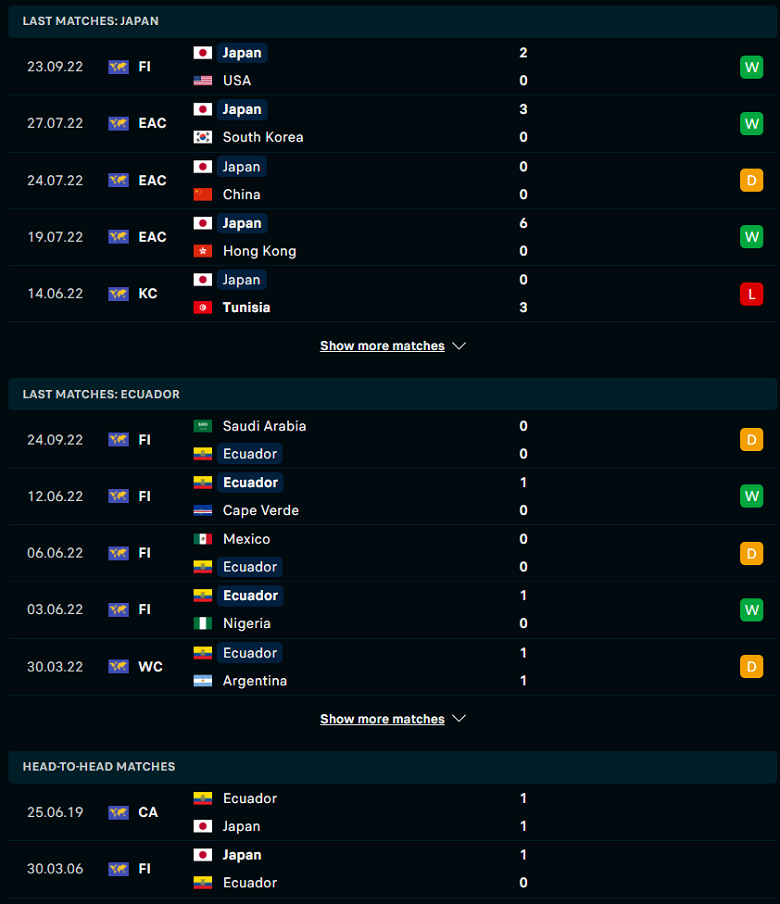
Task: Show more matches under Ecuador section
Action: pyautogui.click(x=382, y=719)
